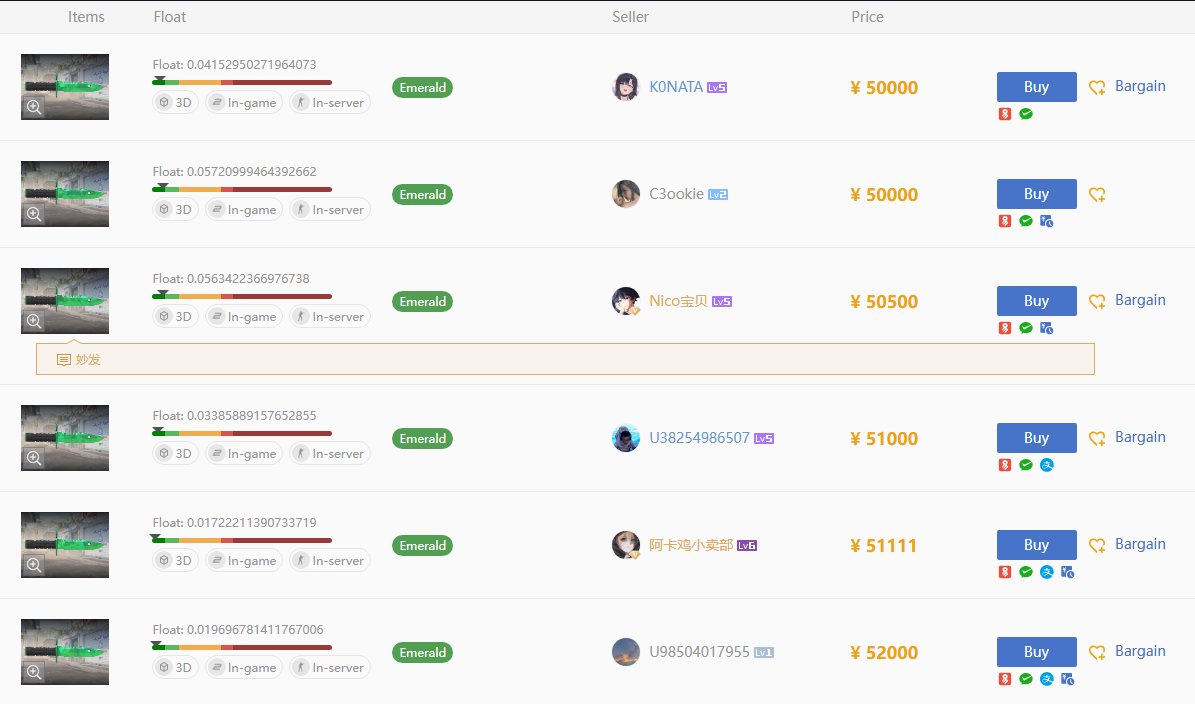Click the Emerald tag in KONATA's row

422,88
